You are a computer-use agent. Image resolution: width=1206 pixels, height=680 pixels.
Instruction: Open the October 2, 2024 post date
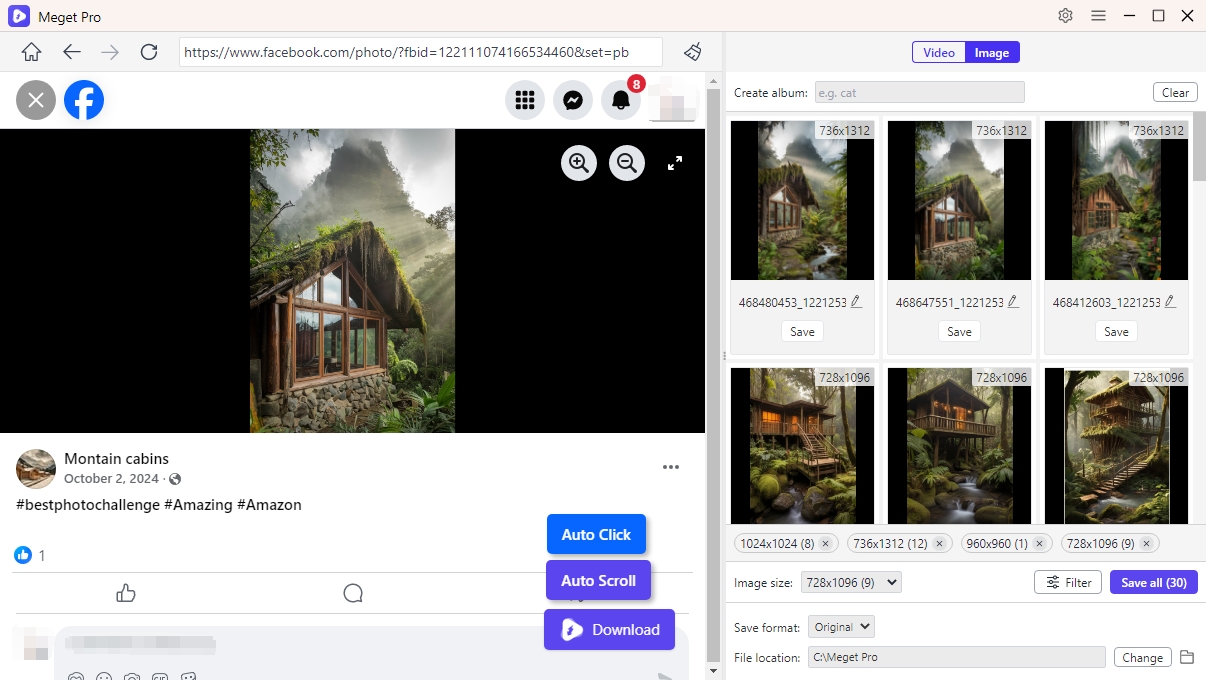pos(113,479)
